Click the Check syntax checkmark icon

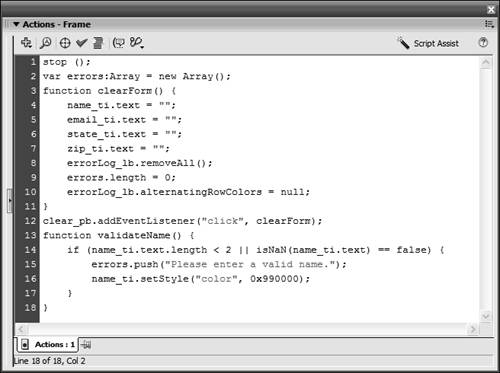(81, 43)
